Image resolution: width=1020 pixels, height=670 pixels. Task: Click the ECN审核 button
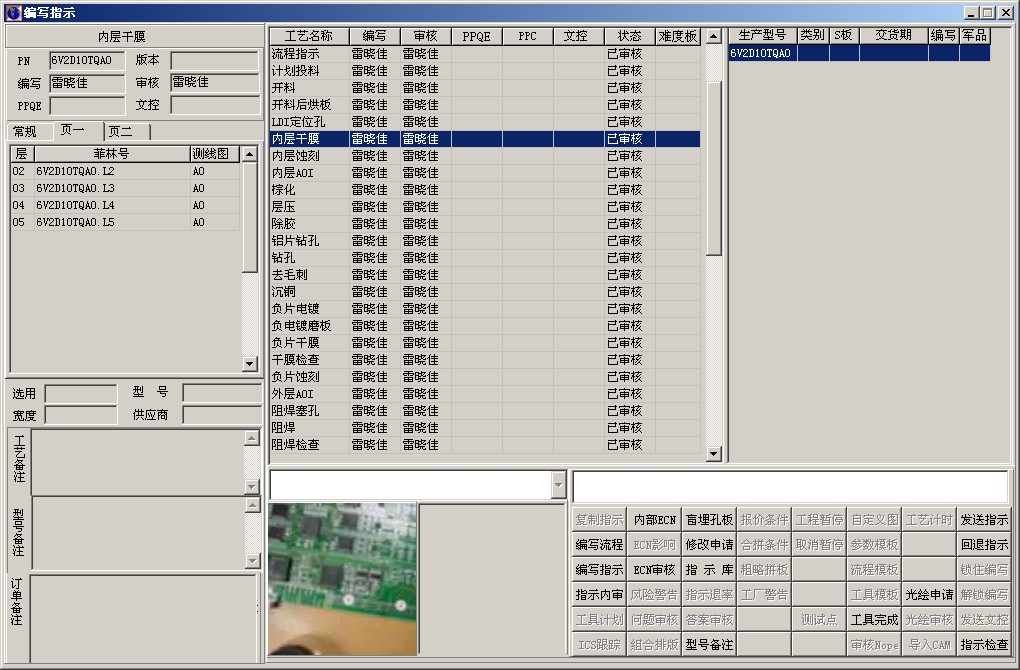654,570
